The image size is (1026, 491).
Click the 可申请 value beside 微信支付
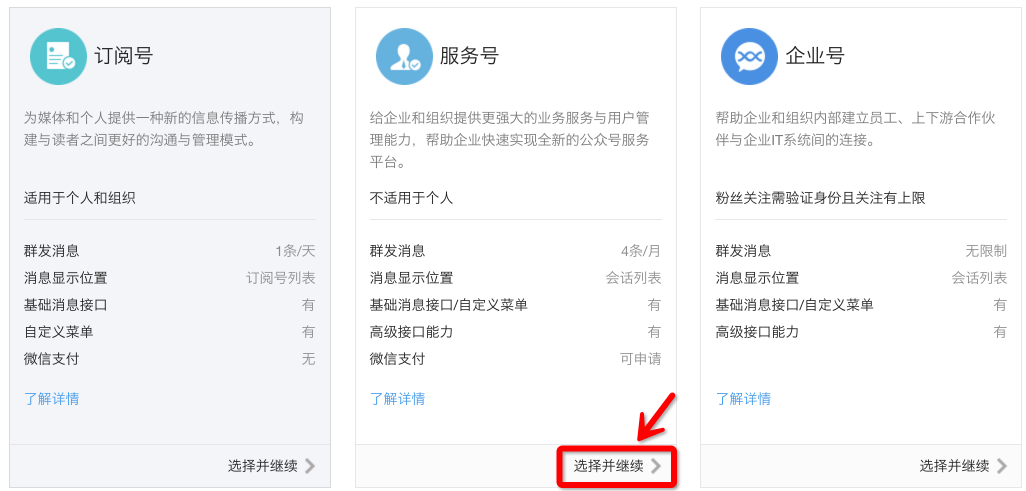pyautogui.click(x=640, y=359)
